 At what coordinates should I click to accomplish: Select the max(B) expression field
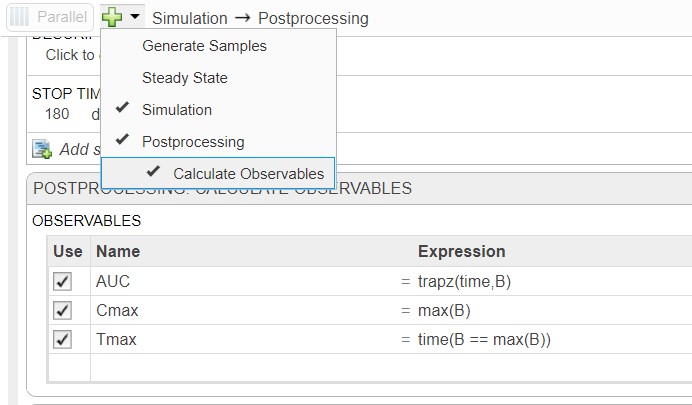click(444, 310)
